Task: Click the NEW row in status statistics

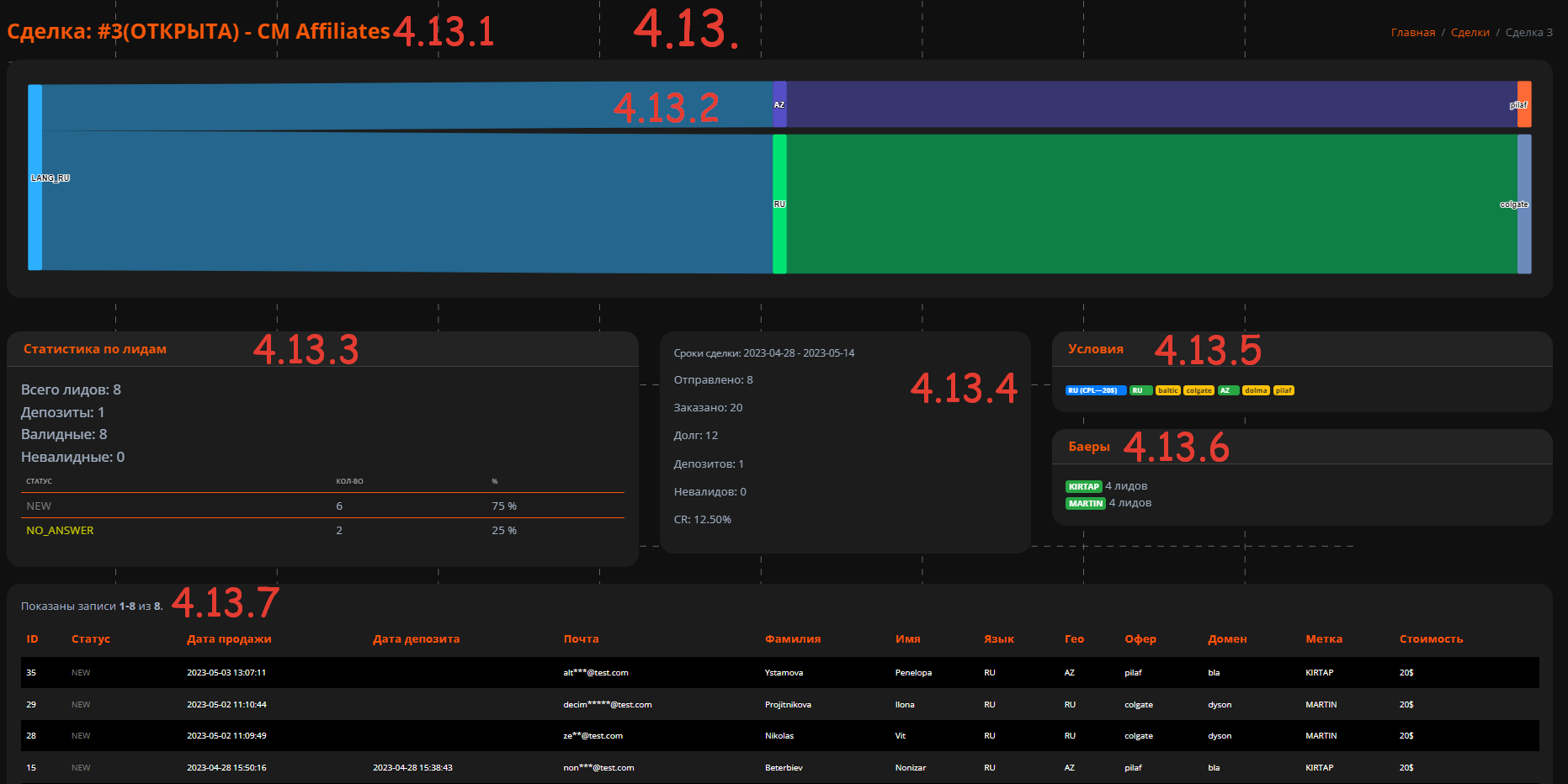Action: coord(323,506)
